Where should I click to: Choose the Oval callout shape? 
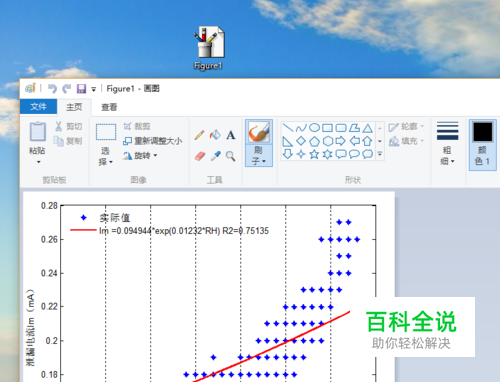click(x=354, y=154)
